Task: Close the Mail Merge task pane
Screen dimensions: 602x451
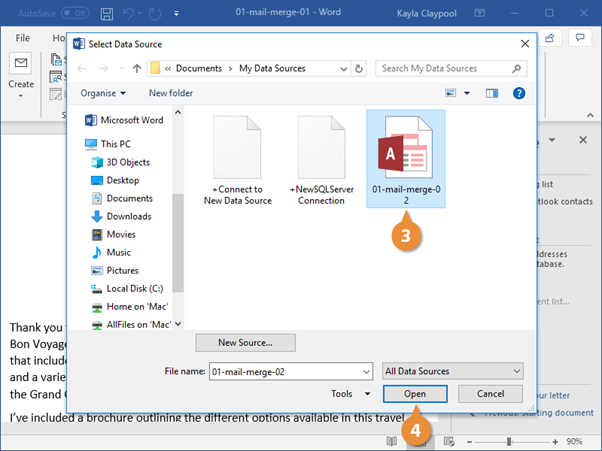Action: [583, 140]
